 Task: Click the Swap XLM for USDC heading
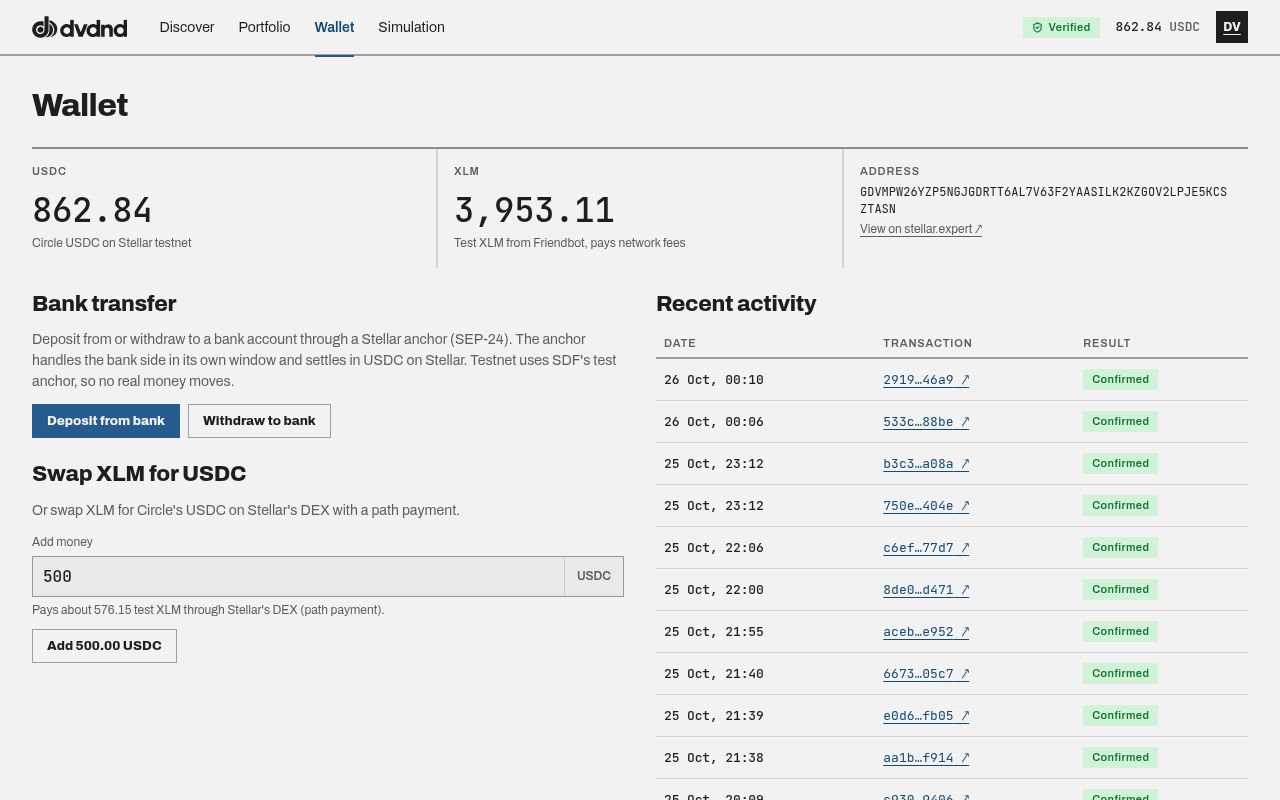click(x=139, y=473)
